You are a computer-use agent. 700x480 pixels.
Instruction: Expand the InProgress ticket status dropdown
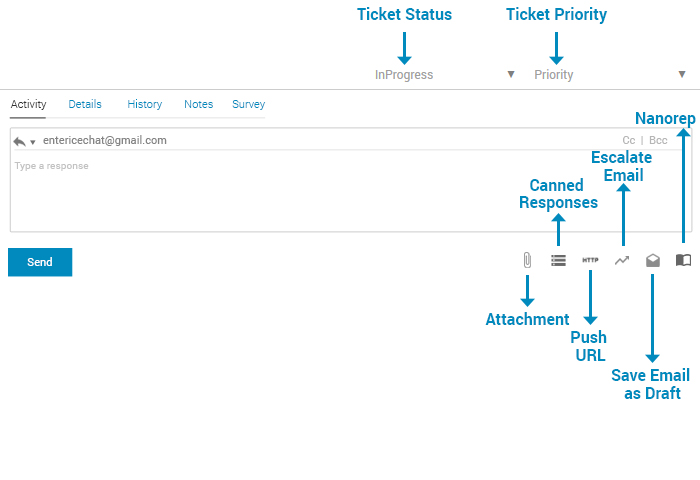(445, 75)
